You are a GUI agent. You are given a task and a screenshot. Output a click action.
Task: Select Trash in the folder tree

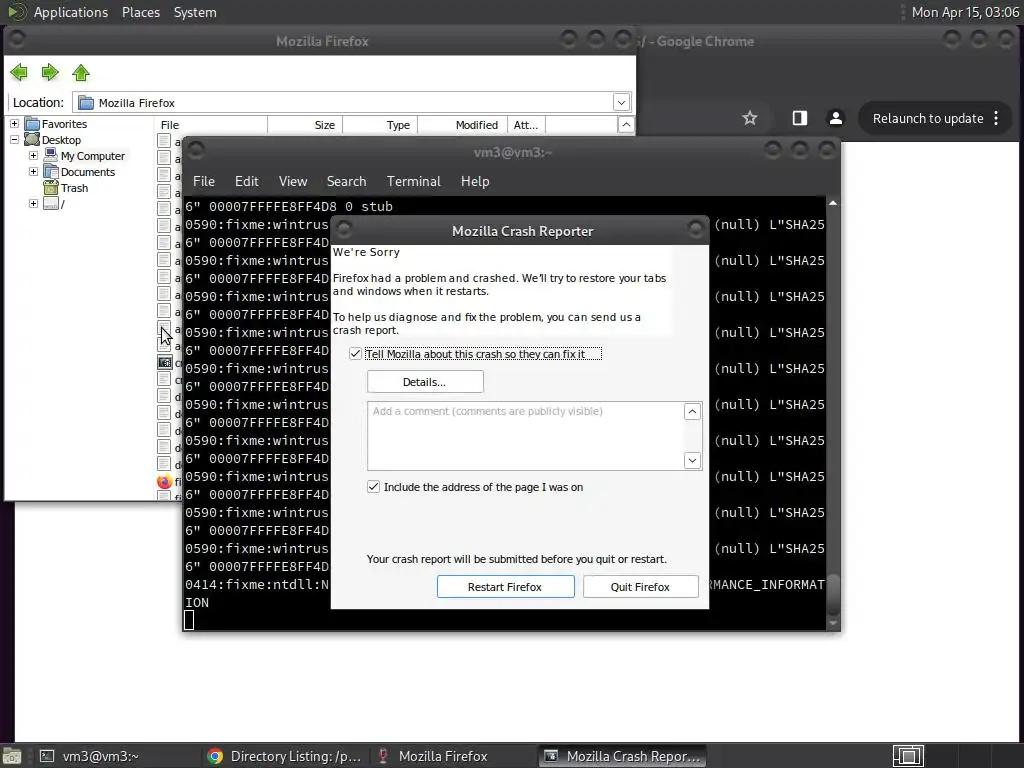[x=74, y=188]
